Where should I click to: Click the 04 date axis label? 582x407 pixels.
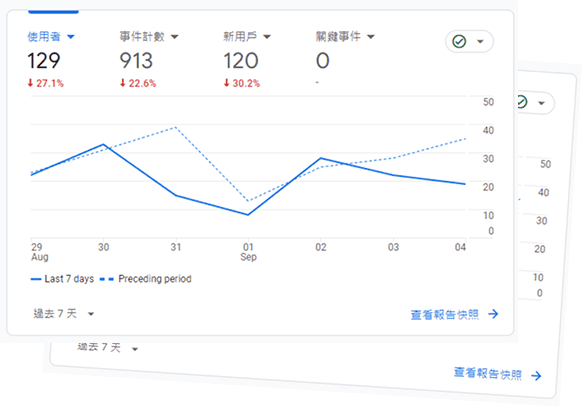460,247
